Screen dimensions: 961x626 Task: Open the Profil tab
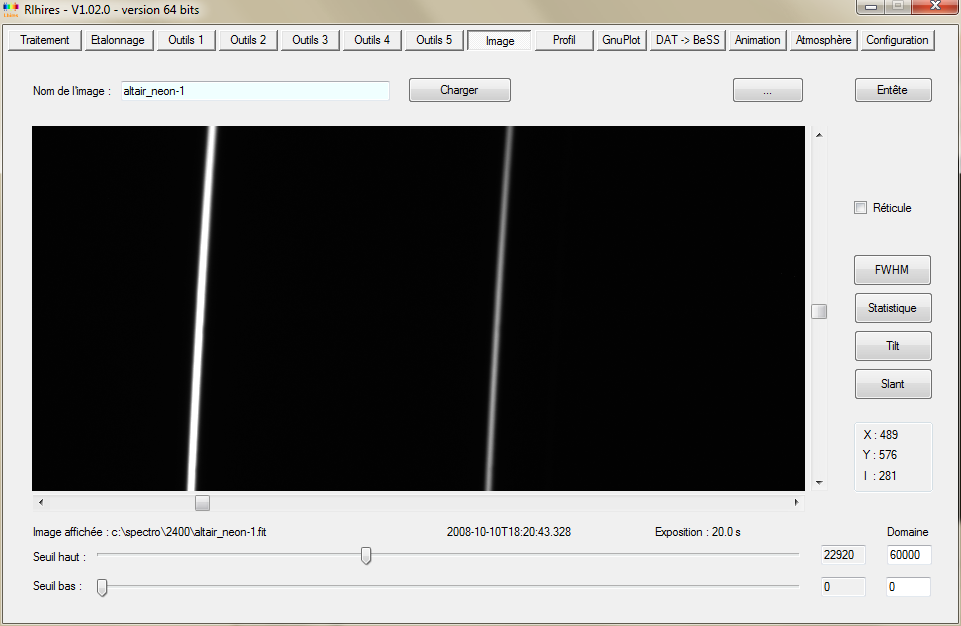pyautogui.click(x=564, y=40)
